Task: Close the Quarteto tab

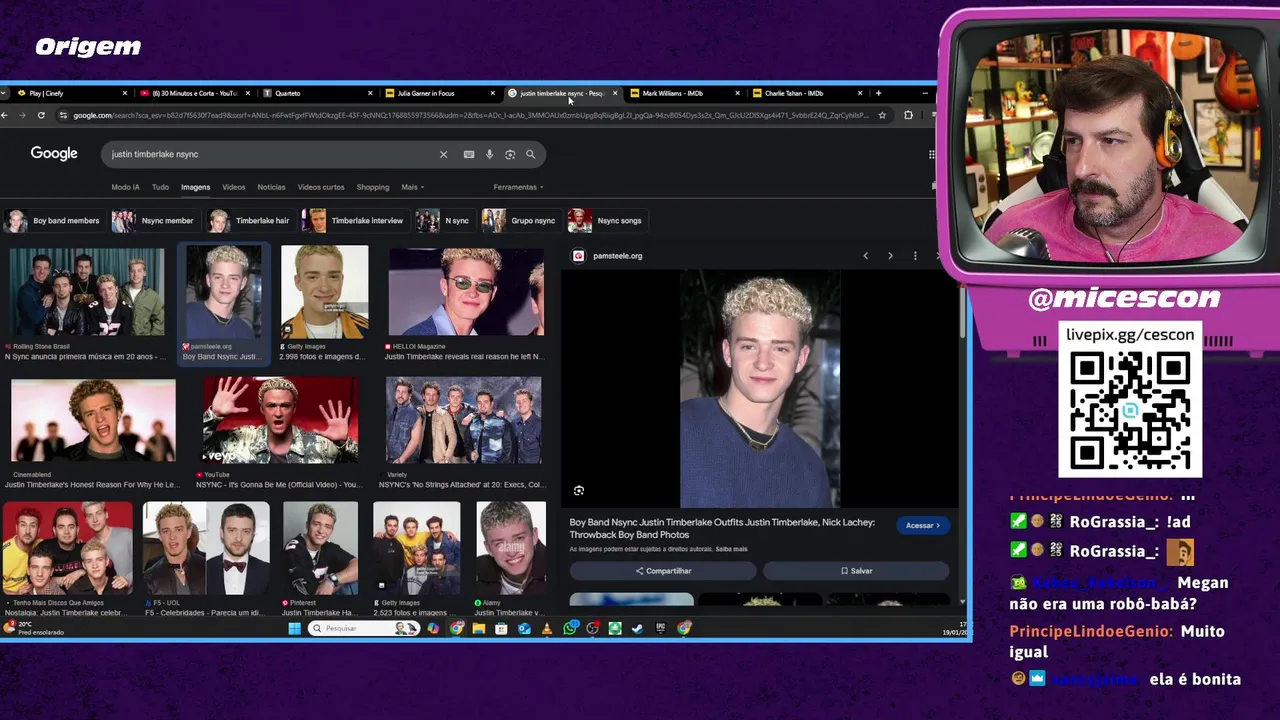Action: [x=370, y=93]
